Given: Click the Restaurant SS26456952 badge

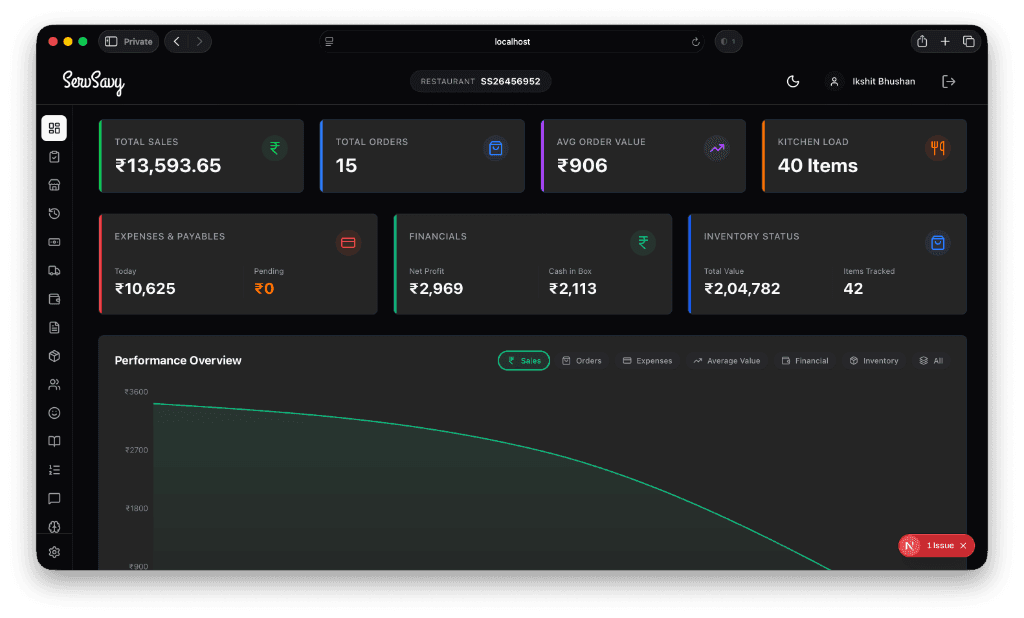Looking at the screenshot, I should click(x=480, y=81).
